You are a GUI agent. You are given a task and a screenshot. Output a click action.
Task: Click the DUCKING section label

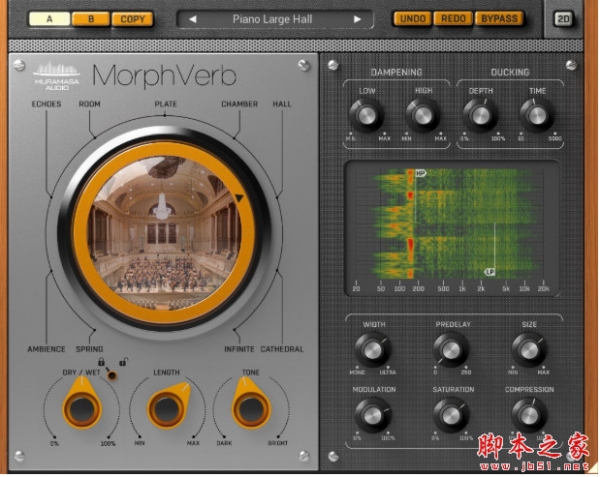pos(510,72)
